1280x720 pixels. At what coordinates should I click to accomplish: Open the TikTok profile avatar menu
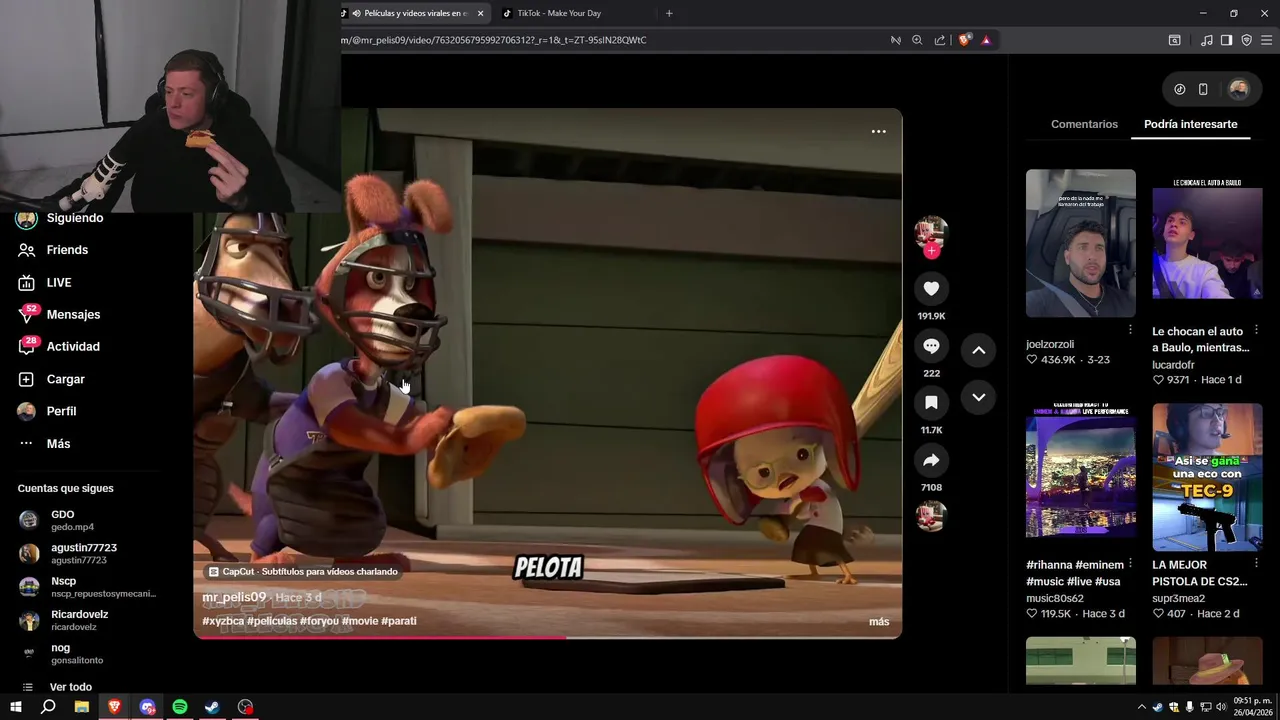coord(1238,89)
